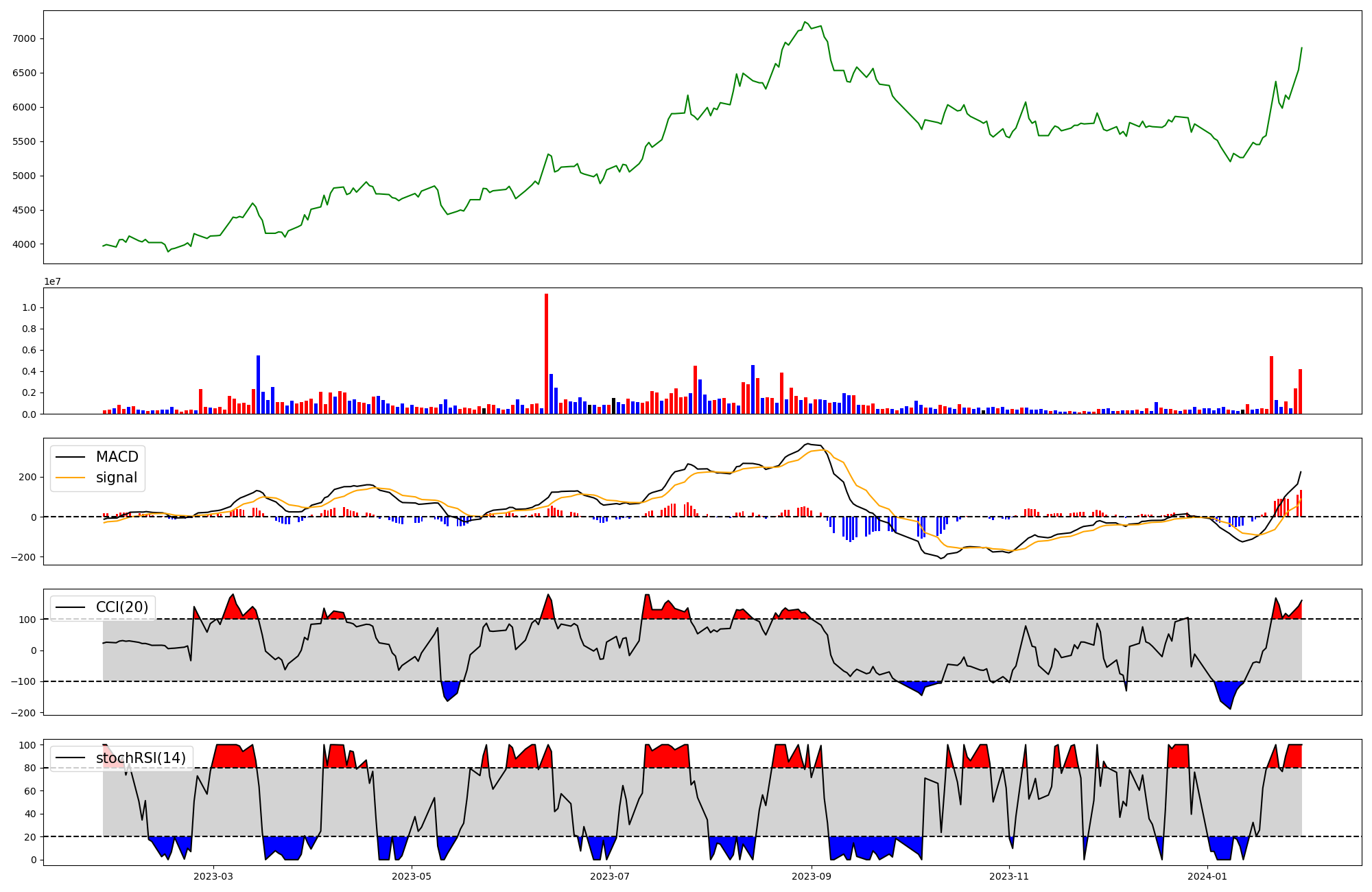Screen dimensions: 1372x892
Task: Click the 2023-03 date tick label
Action: pyautogui.click(x=213, y=876)
